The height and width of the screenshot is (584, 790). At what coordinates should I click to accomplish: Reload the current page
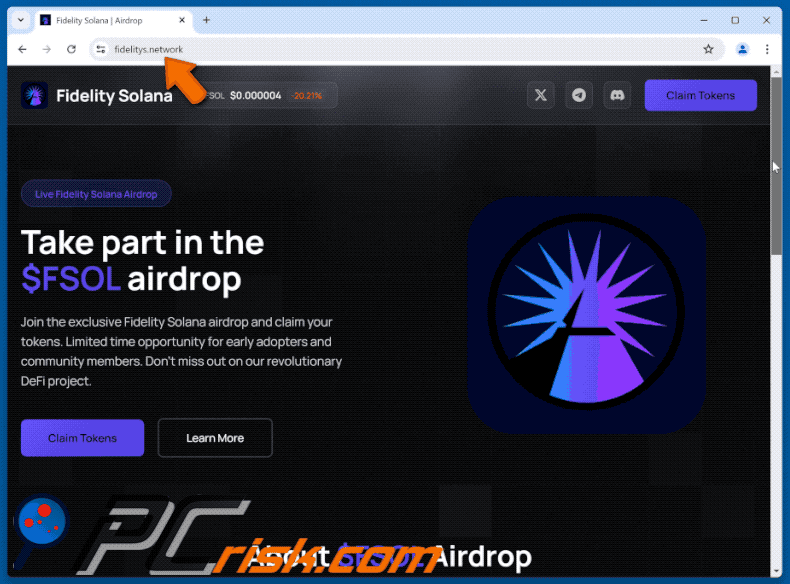click(x=72, y=49)
